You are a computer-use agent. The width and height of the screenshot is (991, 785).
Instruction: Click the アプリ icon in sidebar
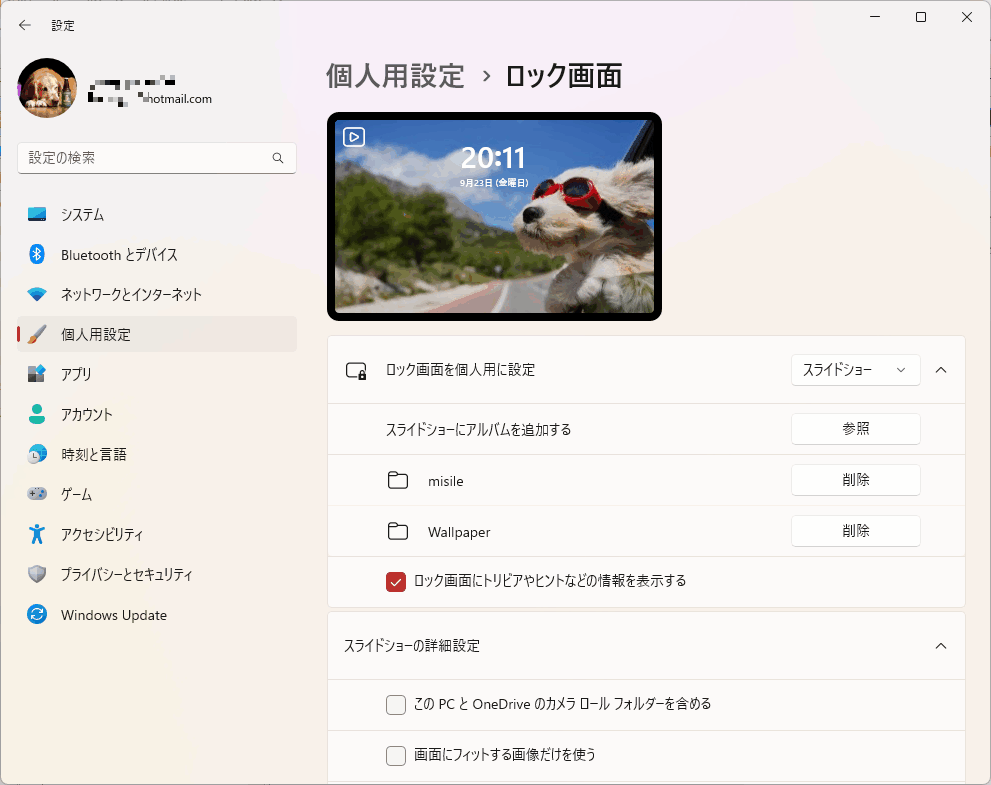click(37, 374)
